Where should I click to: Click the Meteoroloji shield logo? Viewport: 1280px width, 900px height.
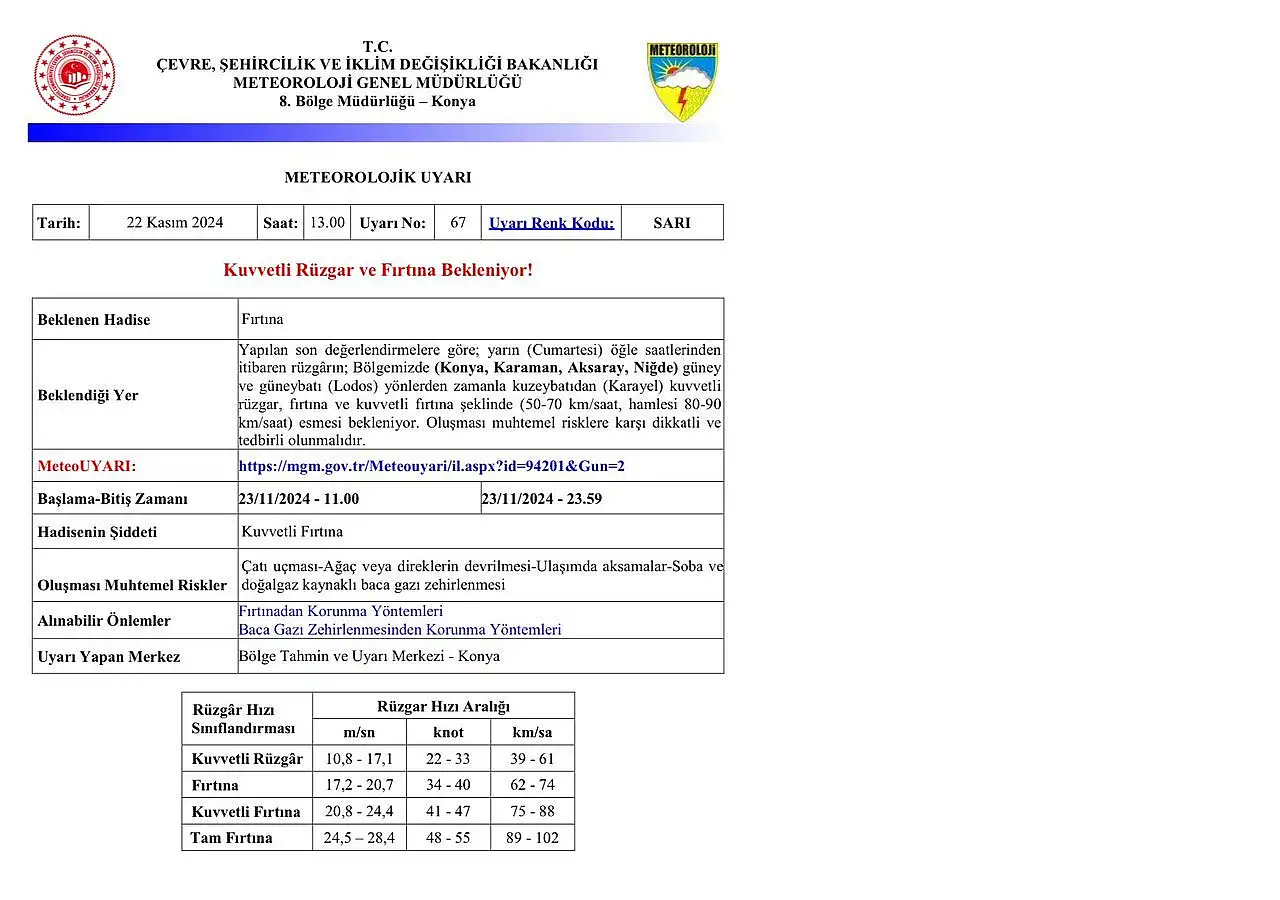(682, 80)
